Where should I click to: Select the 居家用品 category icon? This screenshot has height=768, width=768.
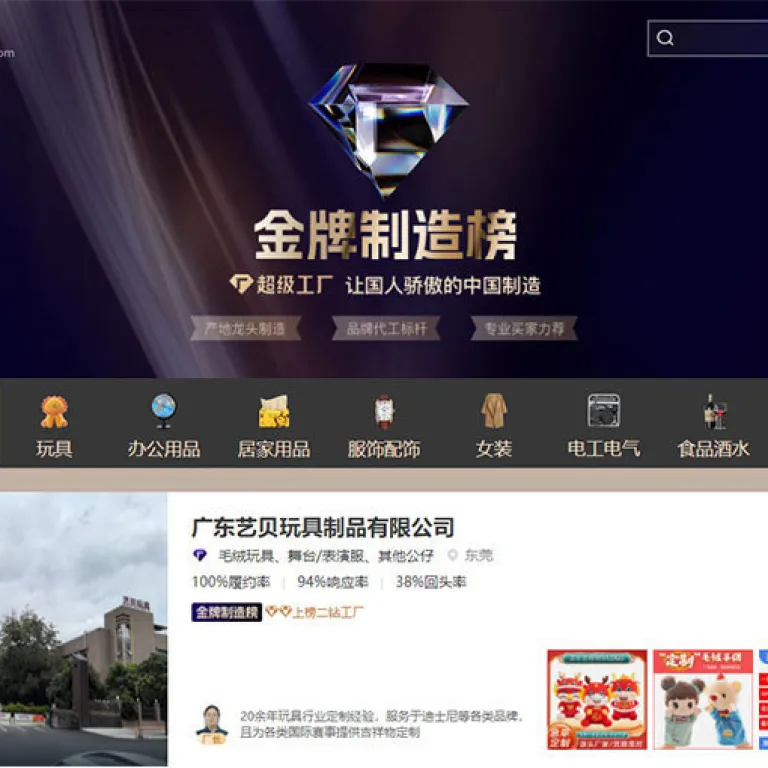(x=274, y=411)
